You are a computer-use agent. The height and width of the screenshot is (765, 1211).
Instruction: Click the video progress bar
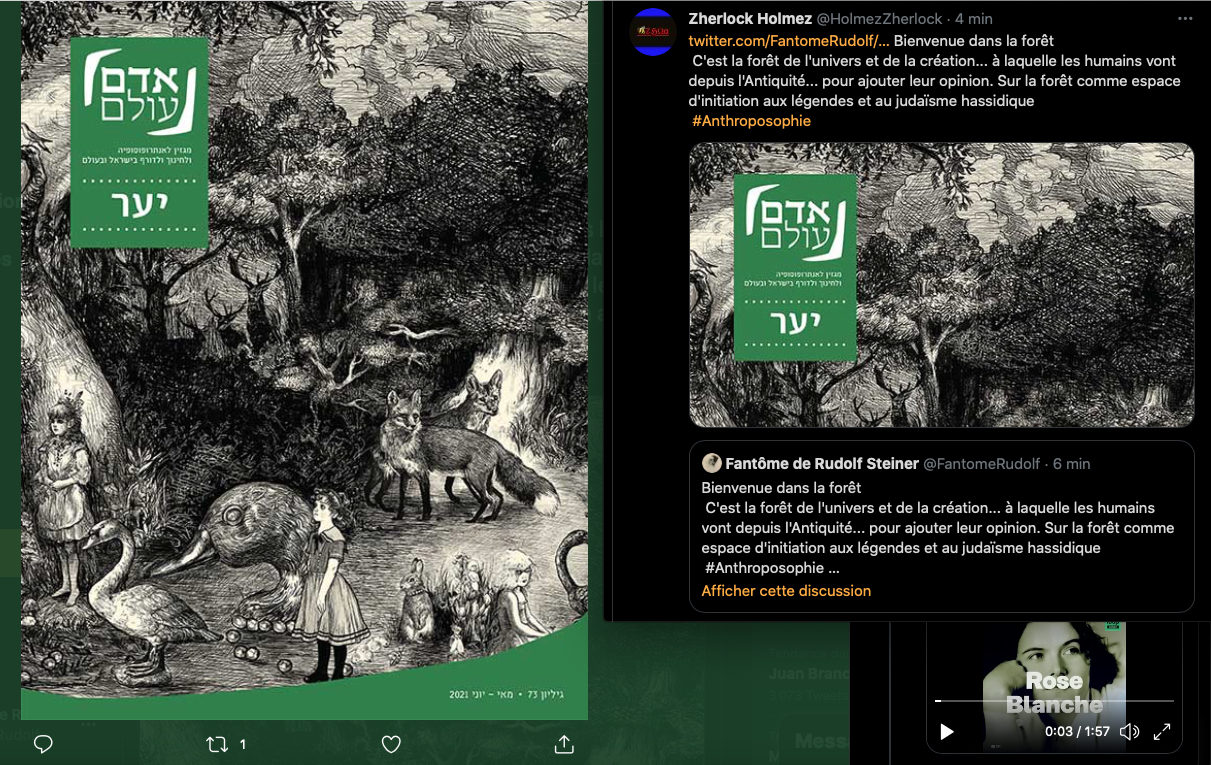1054,701
